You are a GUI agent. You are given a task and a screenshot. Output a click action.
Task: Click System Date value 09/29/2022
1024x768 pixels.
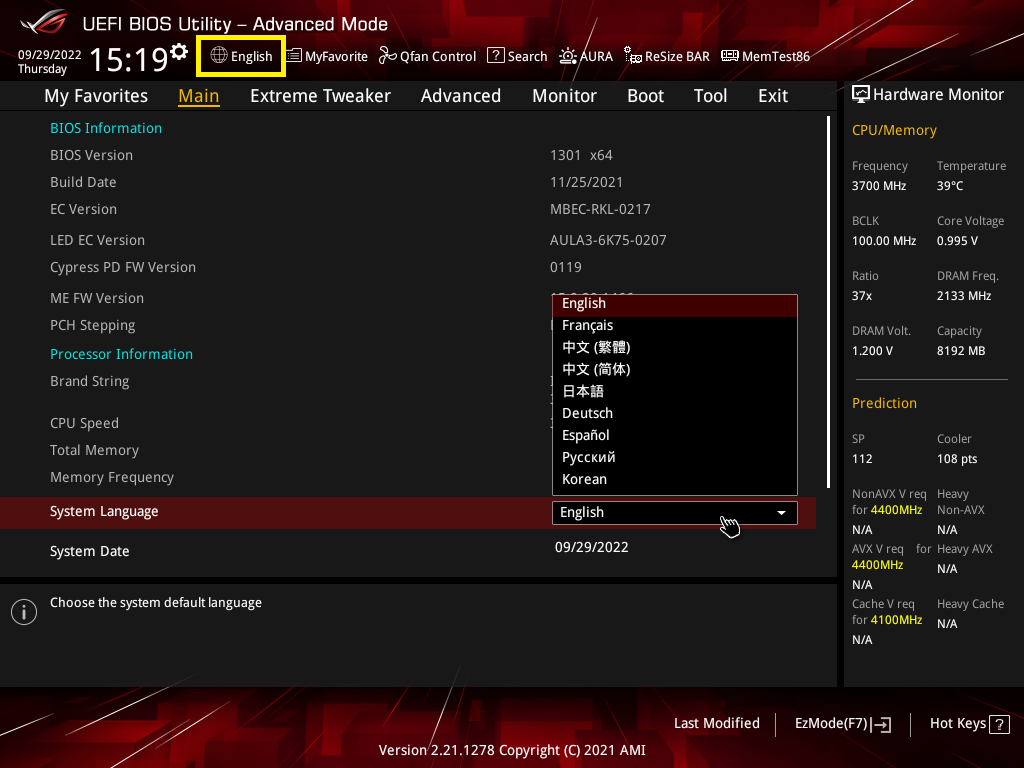(592, 547)
